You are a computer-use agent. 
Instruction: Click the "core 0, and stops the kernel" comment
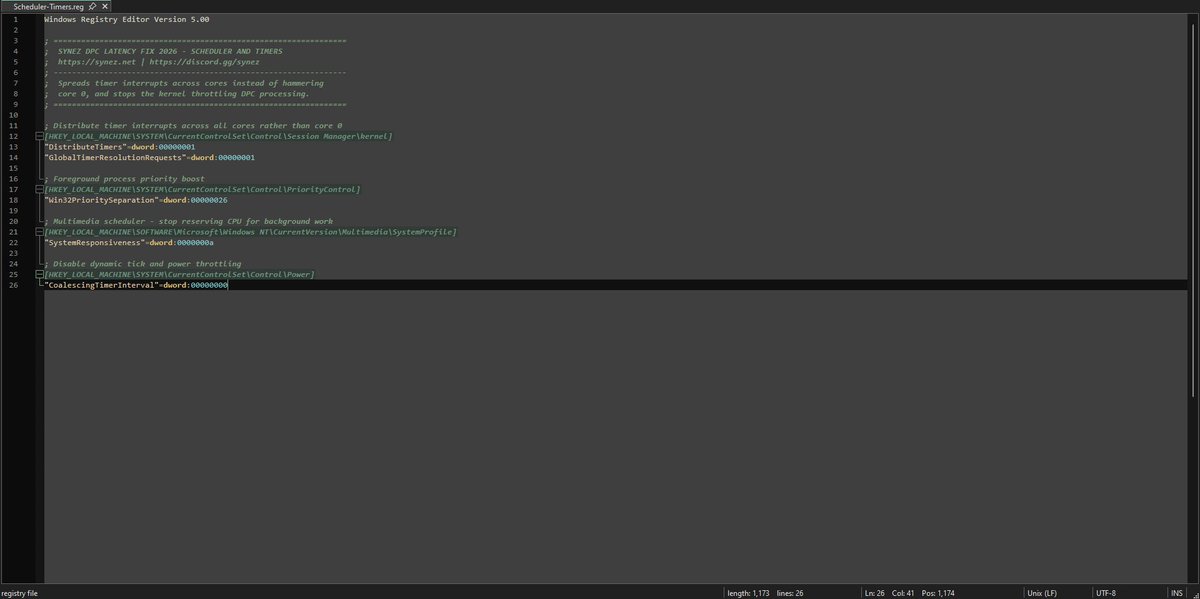point(177,93)
